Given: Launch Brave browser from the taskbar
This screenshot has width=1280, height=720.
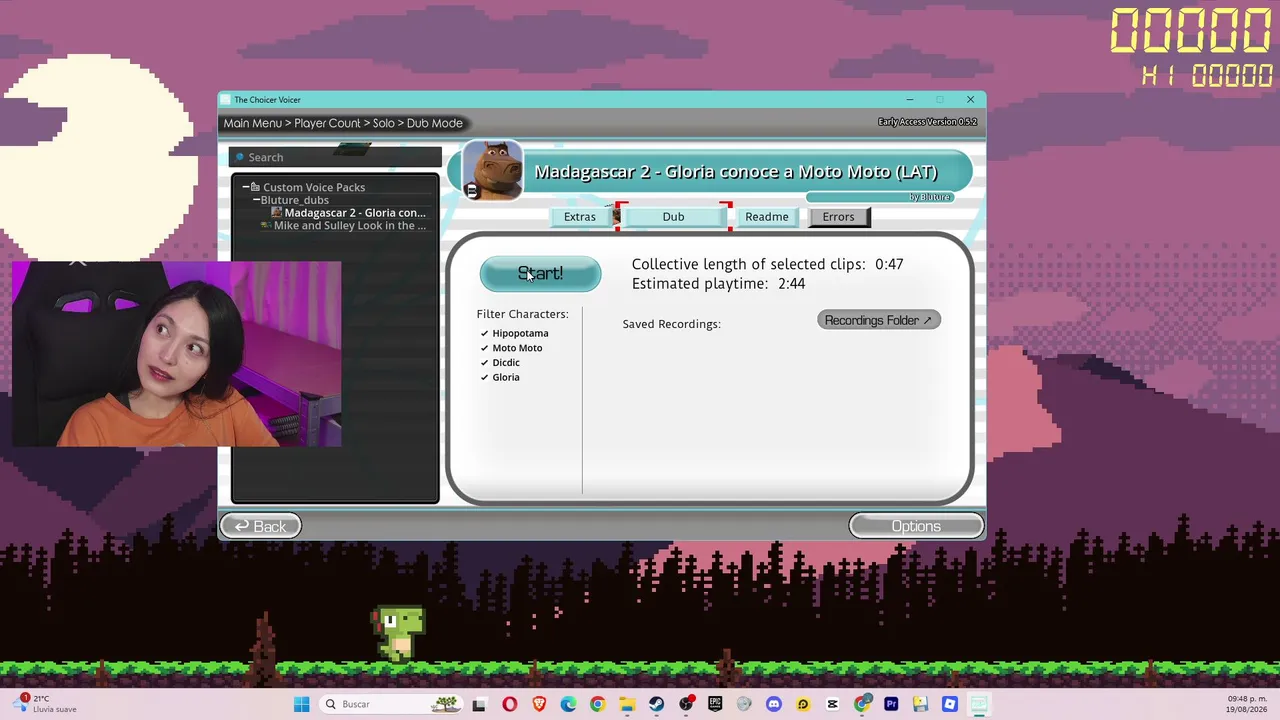Looking at the screenshot, I should click(x=540, y=704).
